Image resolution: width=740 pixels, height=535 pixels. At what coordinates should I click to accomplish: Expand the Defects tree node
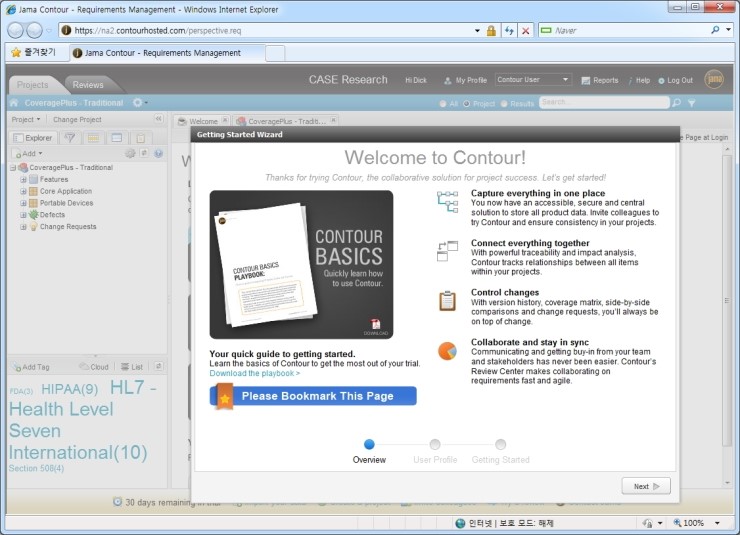pyautogui.click(x=23, y=215)
